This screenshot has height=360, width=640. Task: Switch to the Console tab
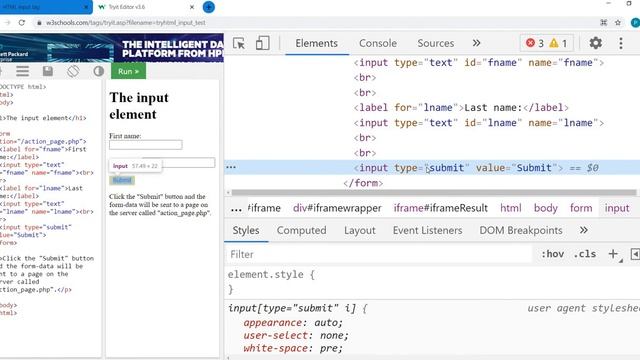point(378,43)
